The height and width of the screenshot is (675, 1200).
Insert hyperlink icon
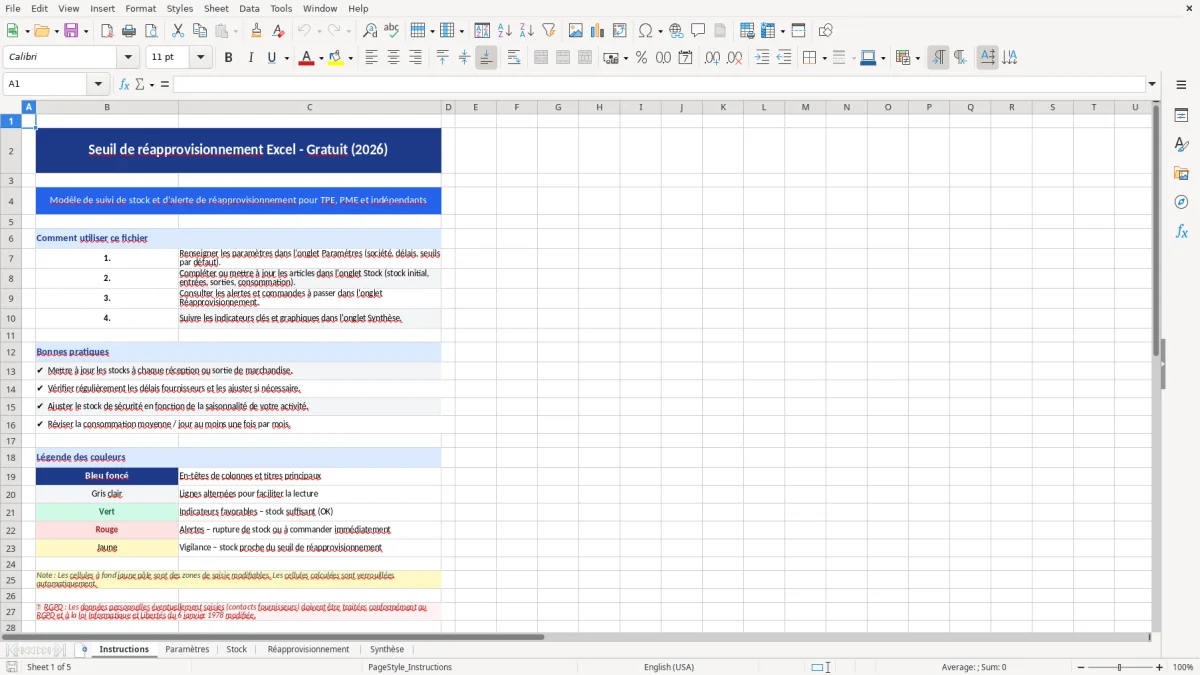click(x=676, y=31)
